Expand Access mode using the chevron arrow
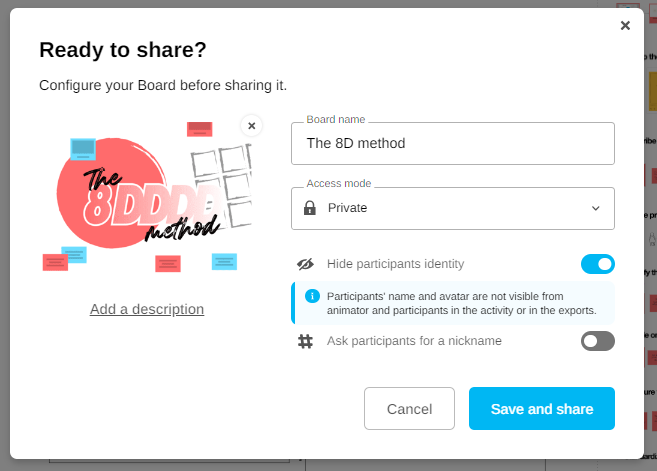The image size is (657, 471). coord(596,208)
